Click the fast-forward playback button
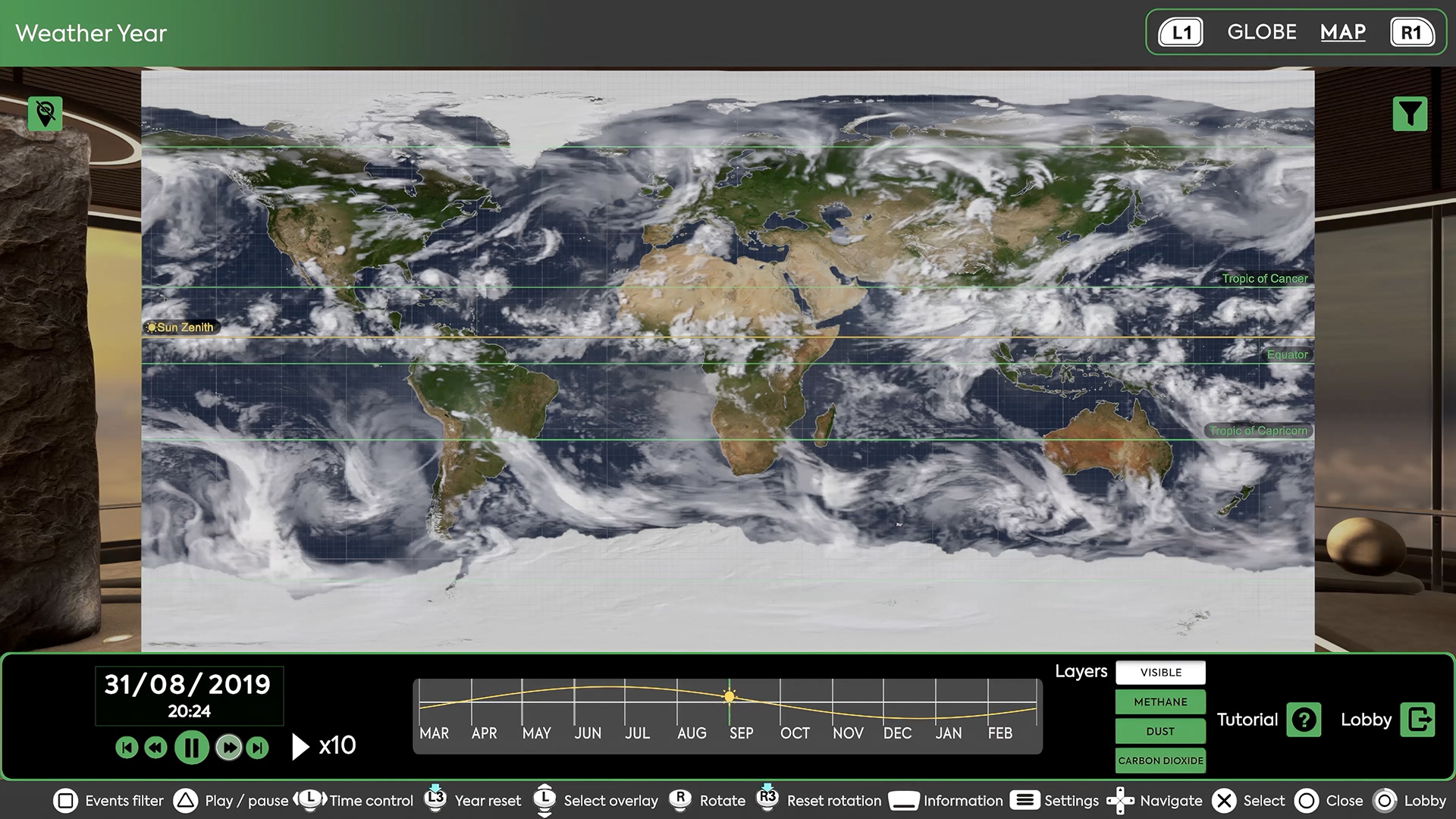1456x819 pixels. [228, 748]
